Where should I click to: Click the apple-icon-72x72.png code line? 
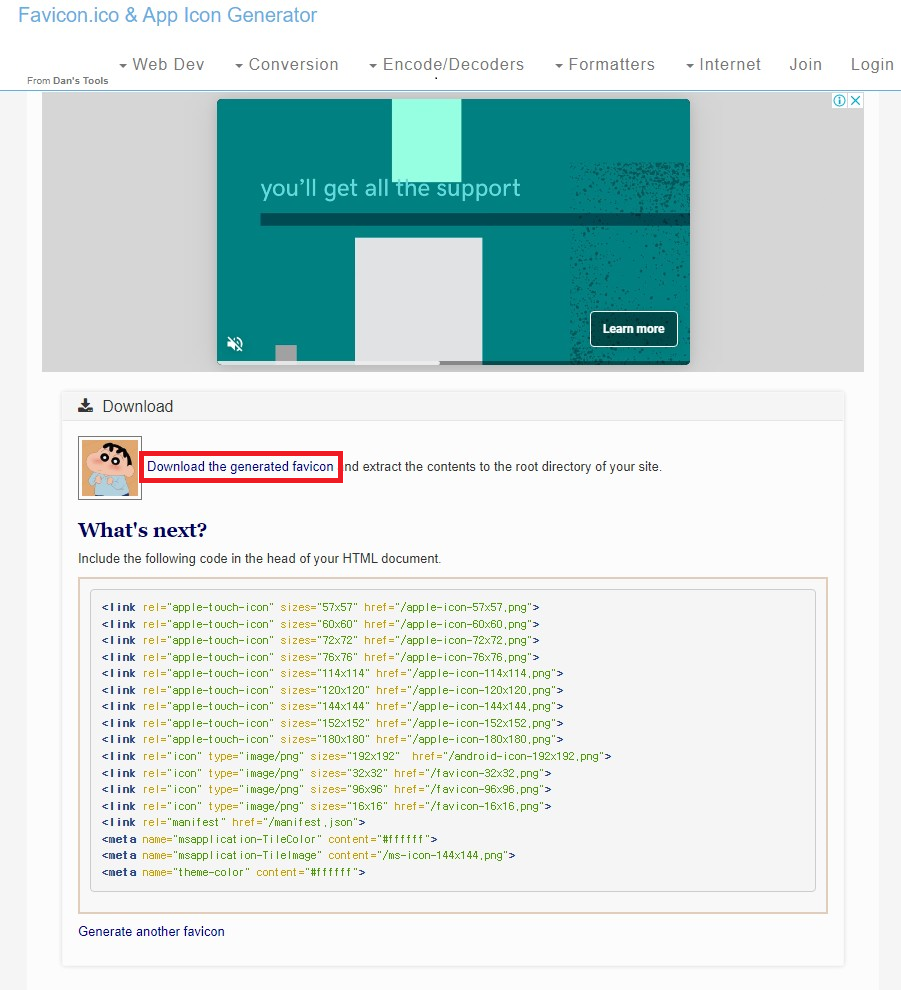click(x=320, y=640)
